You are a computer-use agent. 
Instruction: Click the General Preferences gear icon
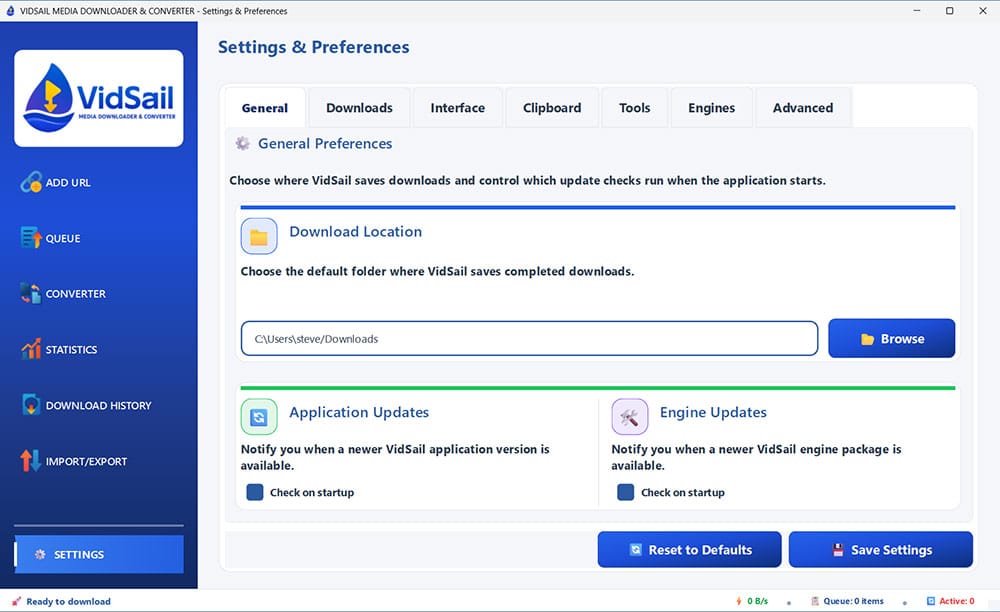click(242, 143)
